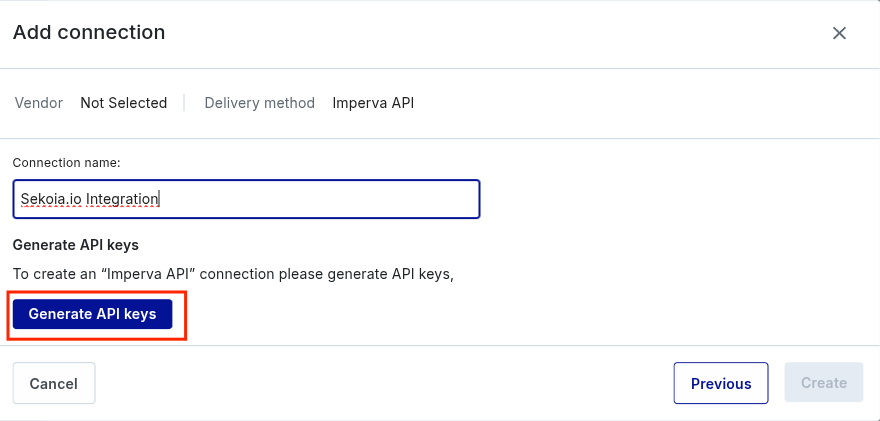Go back with the Previous button
Viewport: 880px width, 421px height.
point(720,383)
